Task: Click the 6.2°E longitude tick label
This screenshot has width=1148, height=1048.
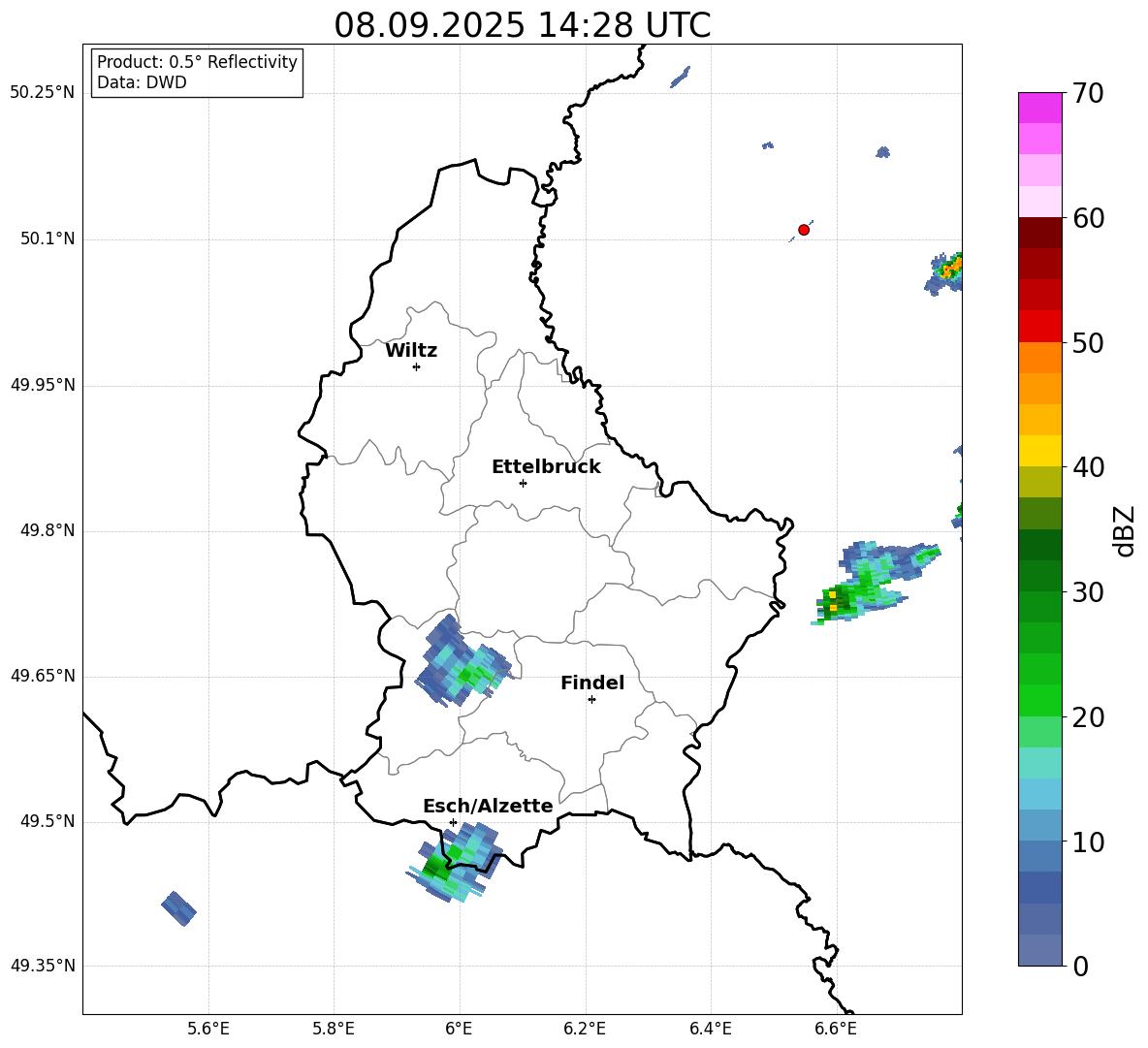Action: tap(585, 1028)
